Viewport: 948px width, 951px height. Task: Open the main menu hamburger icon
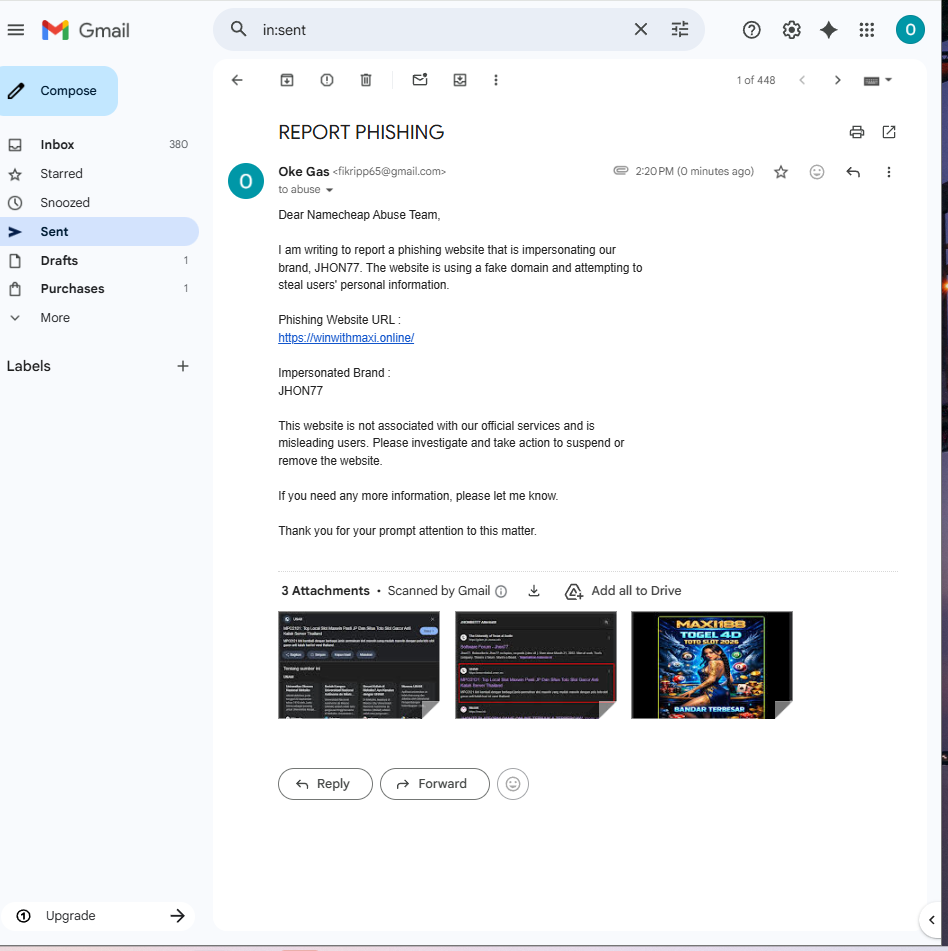[x=16, y=30]
